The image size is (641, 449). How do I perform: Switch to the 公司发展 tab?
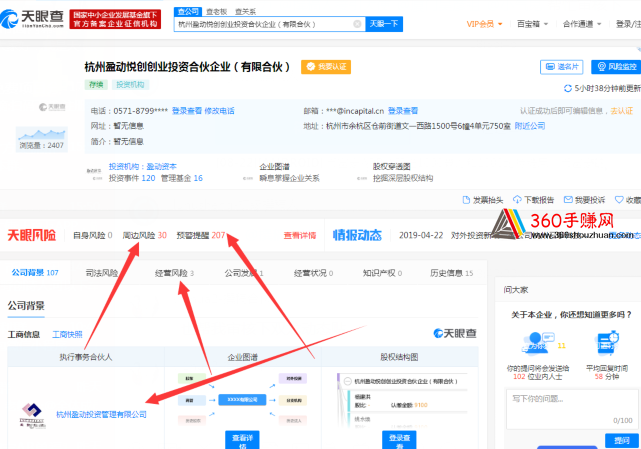[244, 273]
